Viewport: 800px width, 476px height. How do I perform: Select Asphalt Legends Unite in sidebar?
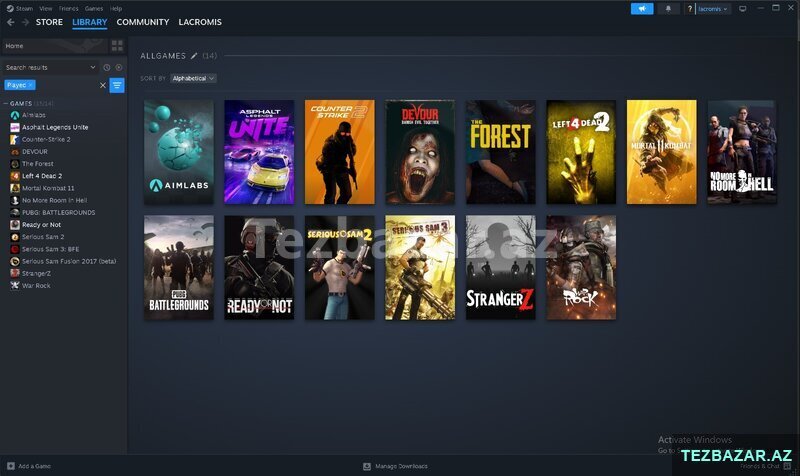coord(55,128)
